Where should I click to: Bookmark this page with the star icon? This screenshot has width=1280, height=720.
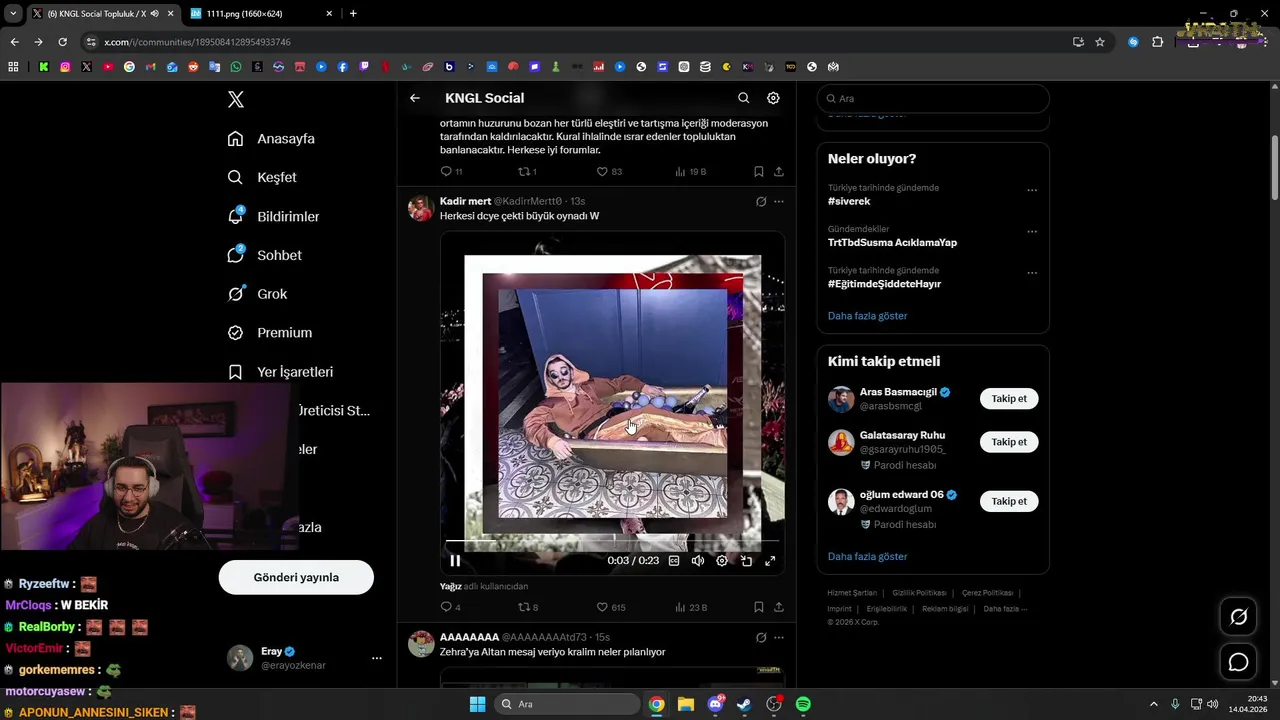coord(1100,42)
